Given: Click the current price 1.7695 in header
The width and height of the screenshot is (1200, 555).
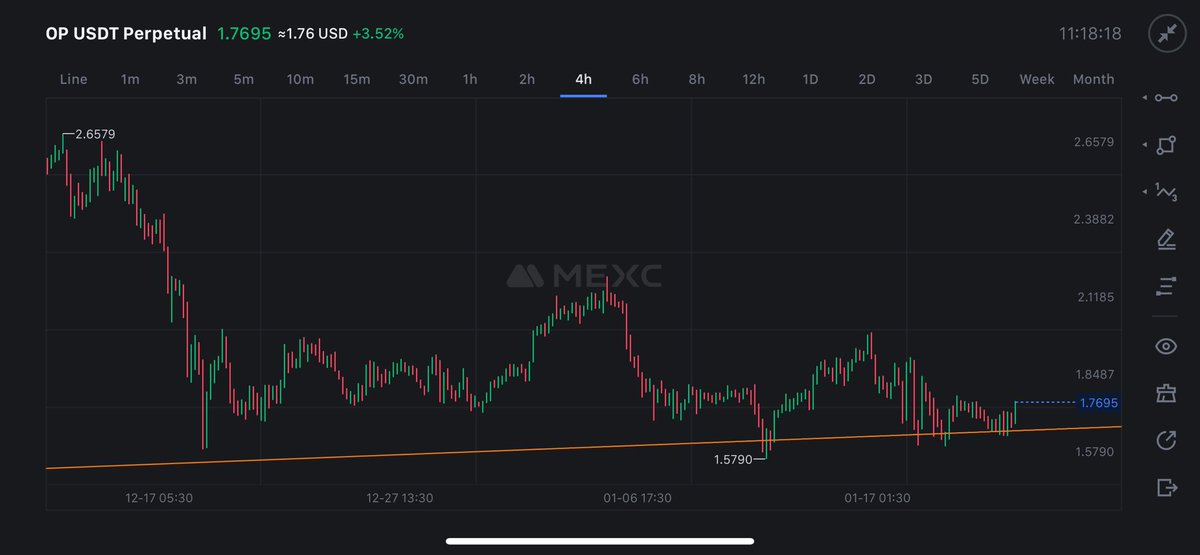Looking at the screenshot, I should click(x=244, y=33).
